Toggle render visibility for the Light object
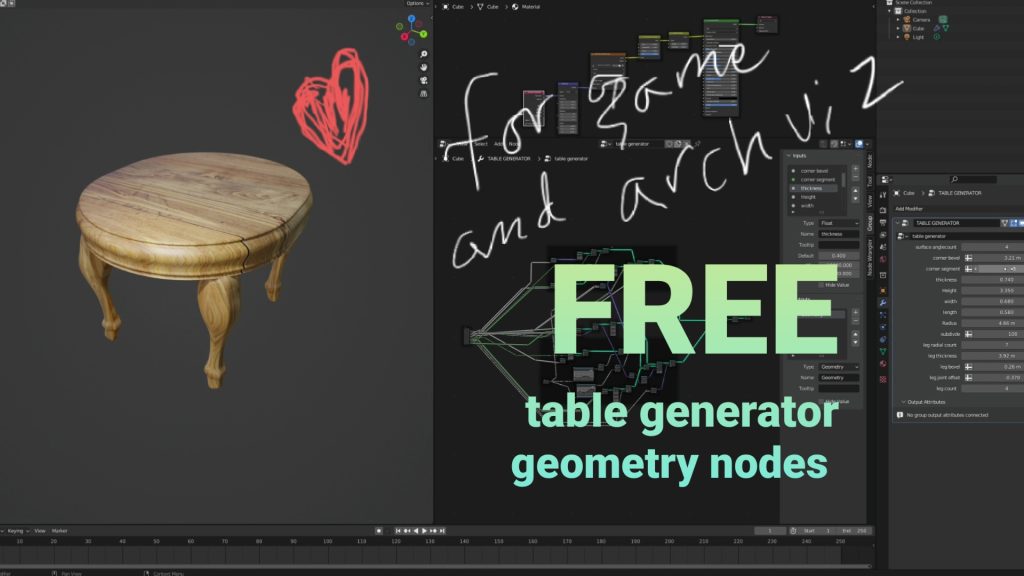 tap(936, 37)
